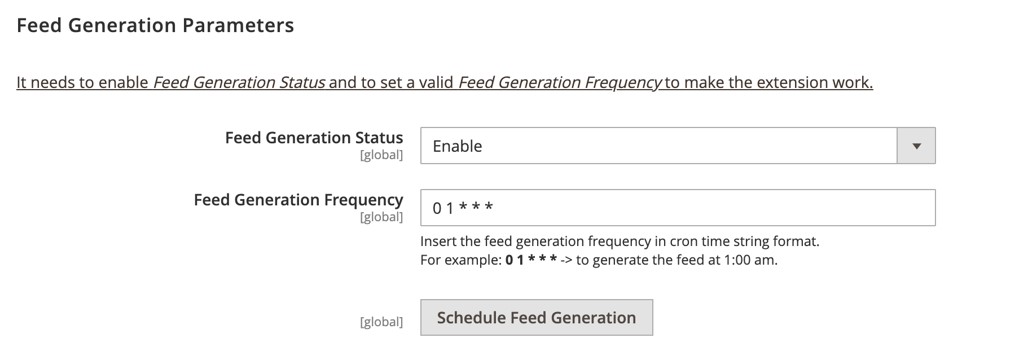Click the 'For example:' hint beneath the frequency field

461,260
